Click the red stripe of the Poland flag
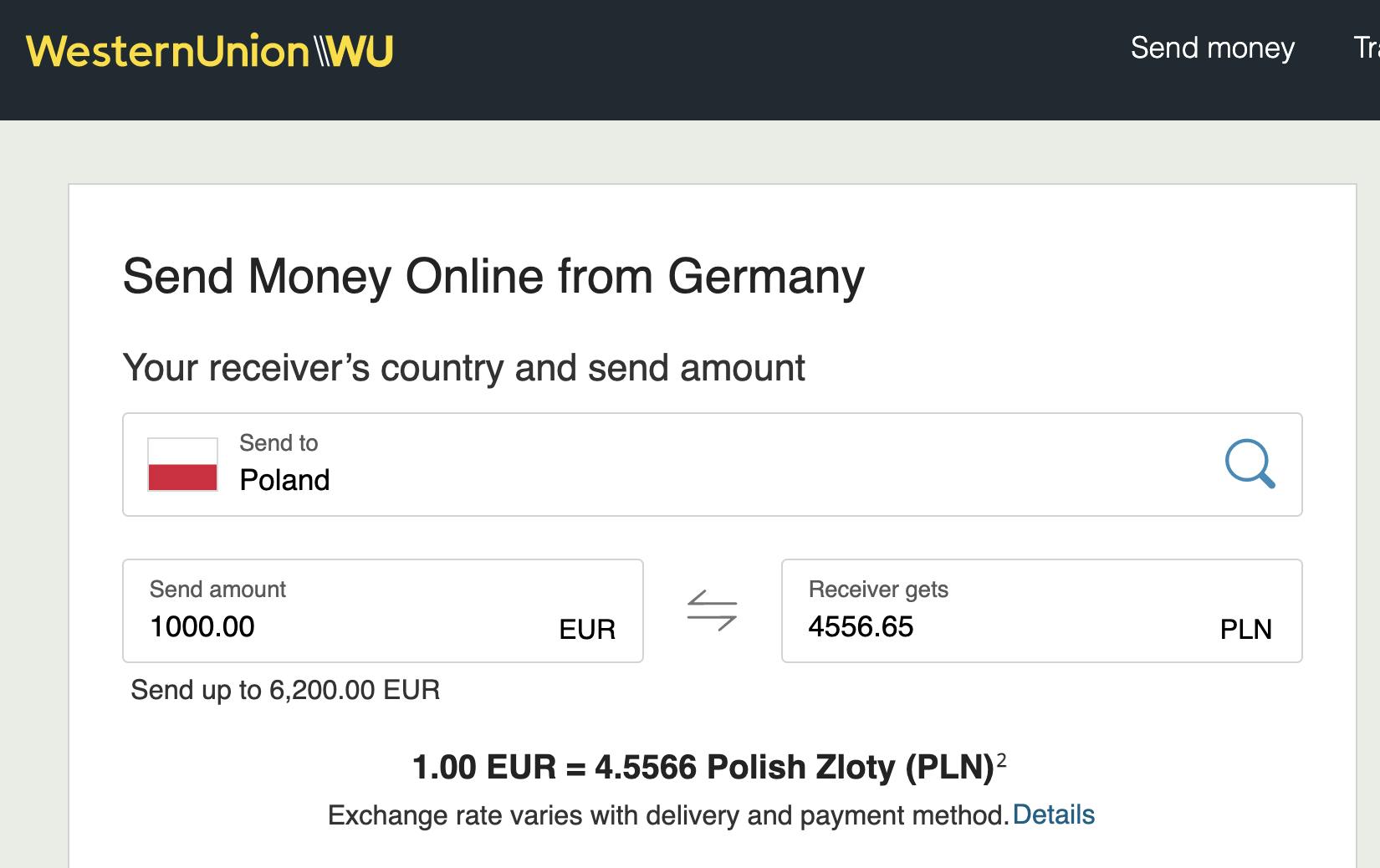Screen dimensions: 1380x868 (182, 477)
